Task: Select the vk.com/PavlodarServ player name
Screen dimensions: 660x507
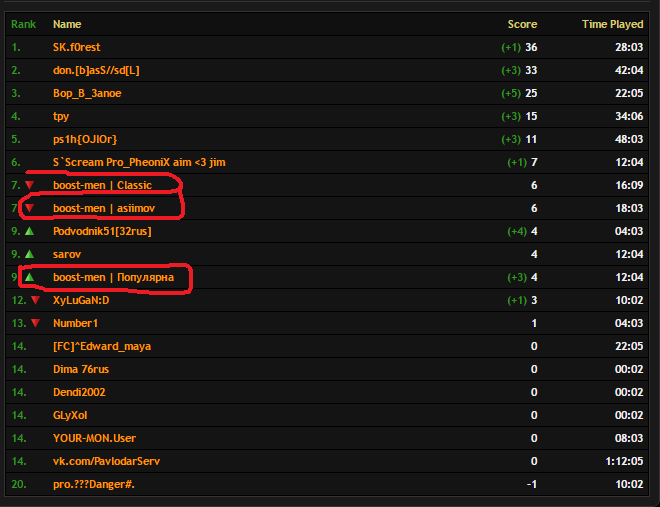Action: pos(106,461)
